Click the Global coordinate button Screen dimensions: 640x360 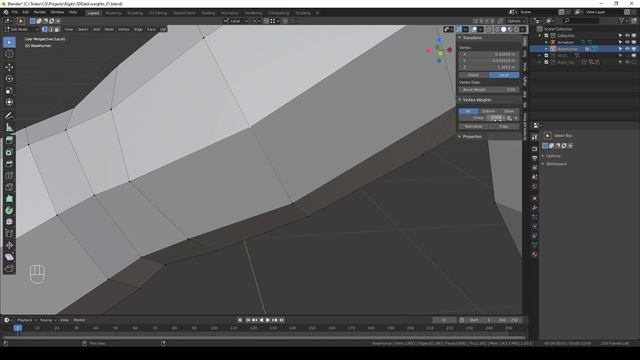point(473,75)
